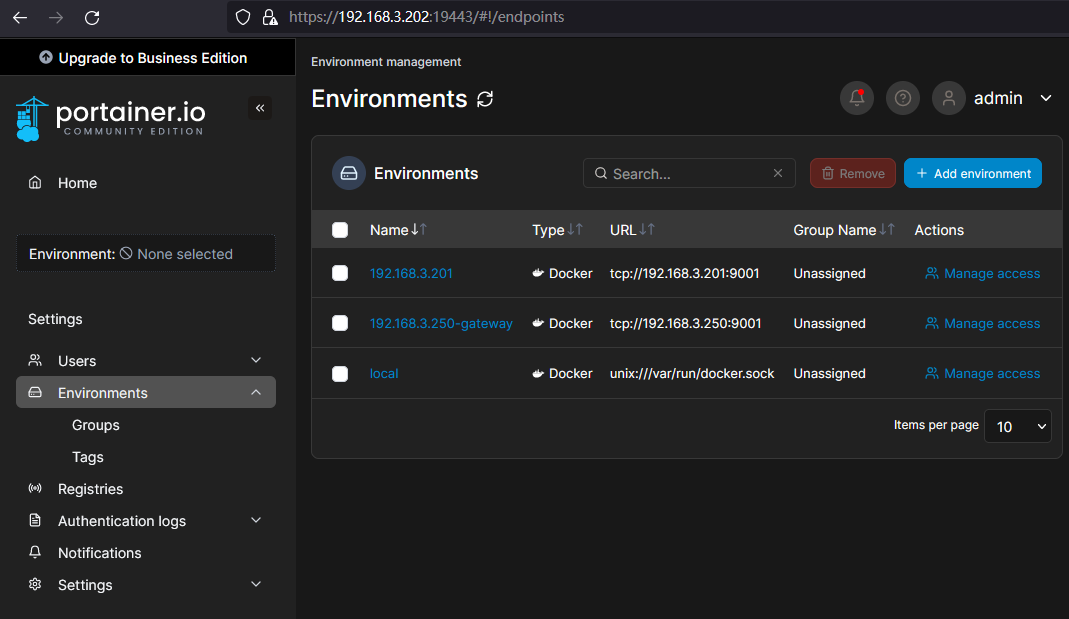This screenshot has width=1069, height=619.
Task: Open the notifications bell icon
Action: point(857,98)
